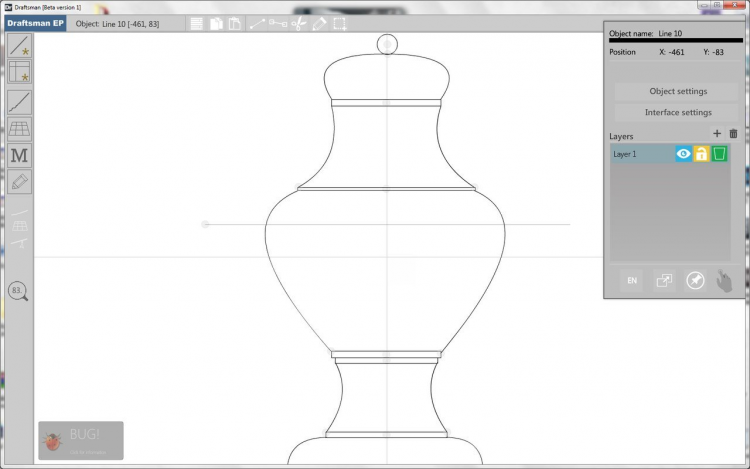750x469 pixels.
Task: Select the perspective grid tool
Action: (20, 129)
